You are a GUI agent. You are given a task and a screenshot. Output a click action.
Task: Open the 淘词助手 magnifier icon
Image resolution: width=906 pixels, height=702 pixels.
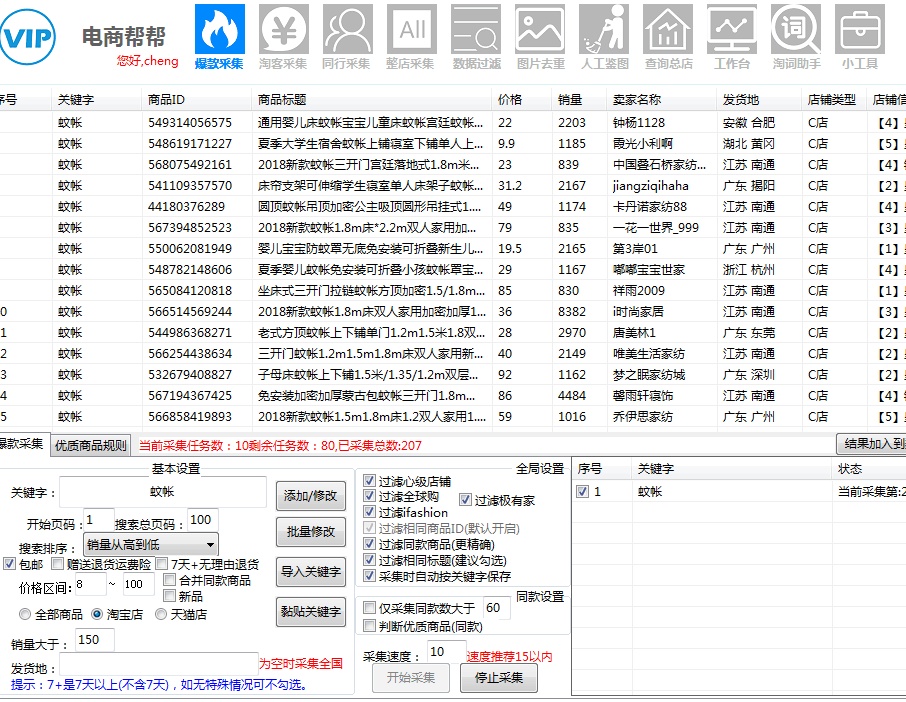pyautogui.click(x=796, y=29)
